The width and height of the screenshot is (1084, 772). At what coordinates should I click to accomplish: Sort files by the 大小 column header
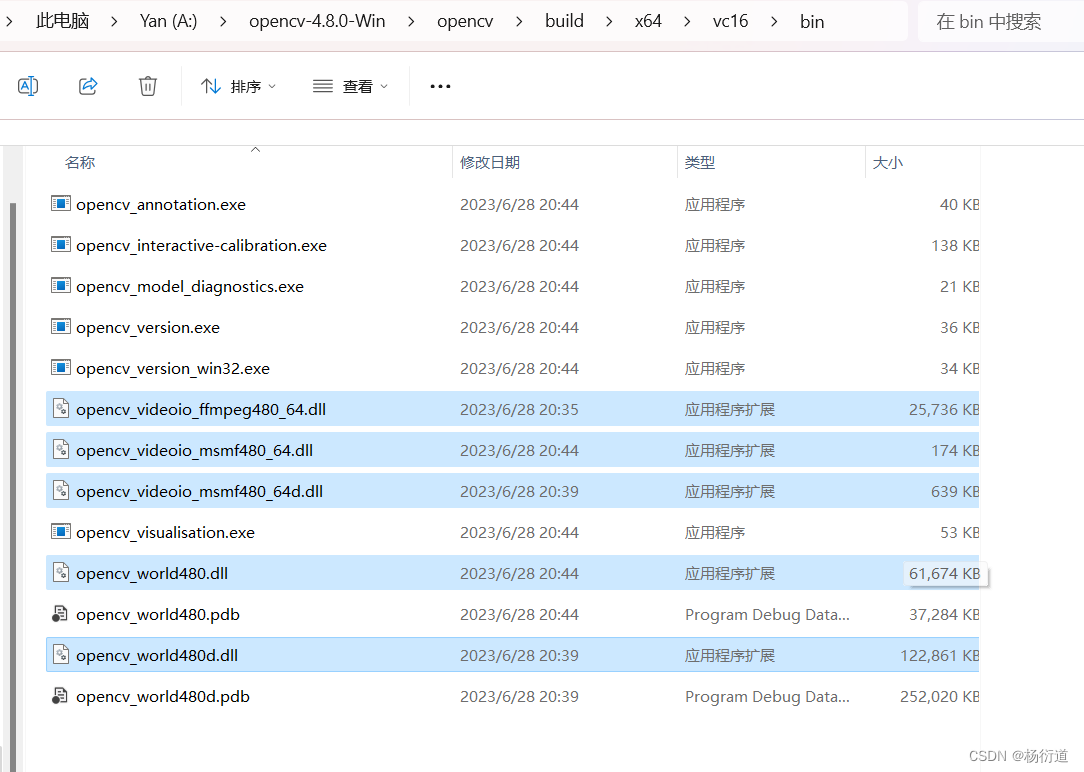(x=888, y=162)
